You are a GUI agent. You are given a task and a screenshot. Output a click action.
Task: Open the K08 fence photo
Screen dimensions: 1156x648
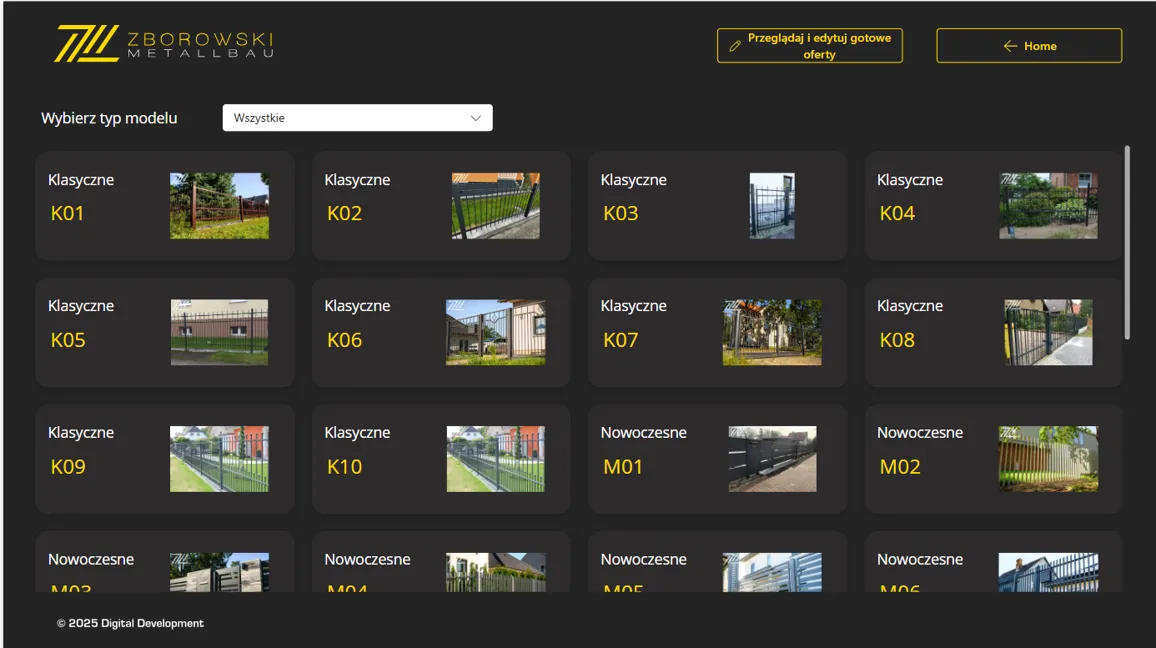[x=1048, y=332]
